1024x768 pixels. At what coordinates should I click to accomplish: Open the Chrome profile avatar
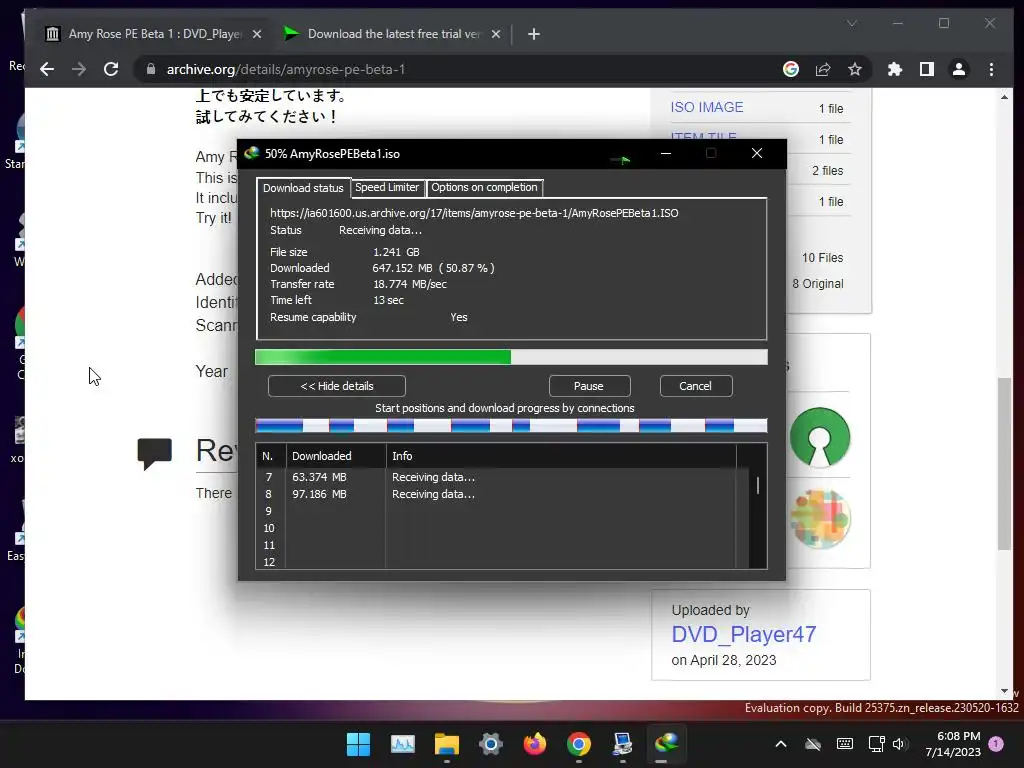click(x=959, y=69)
